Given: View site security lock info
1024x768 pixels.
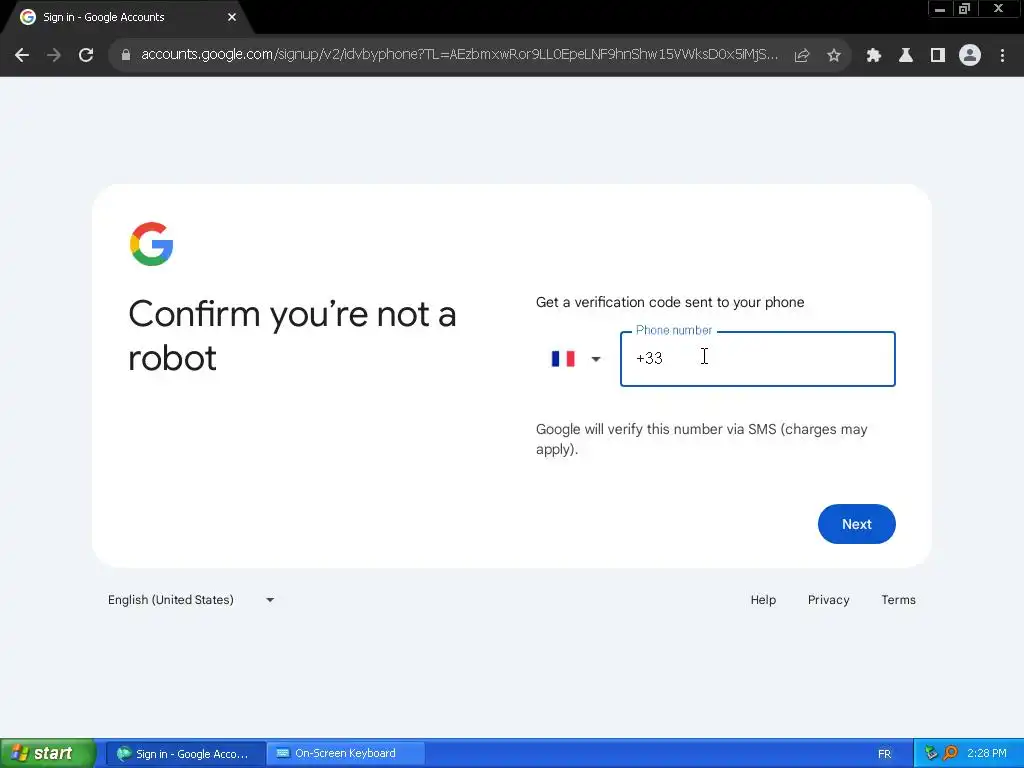Looking at the screenshot, I should tap(125, 56).
